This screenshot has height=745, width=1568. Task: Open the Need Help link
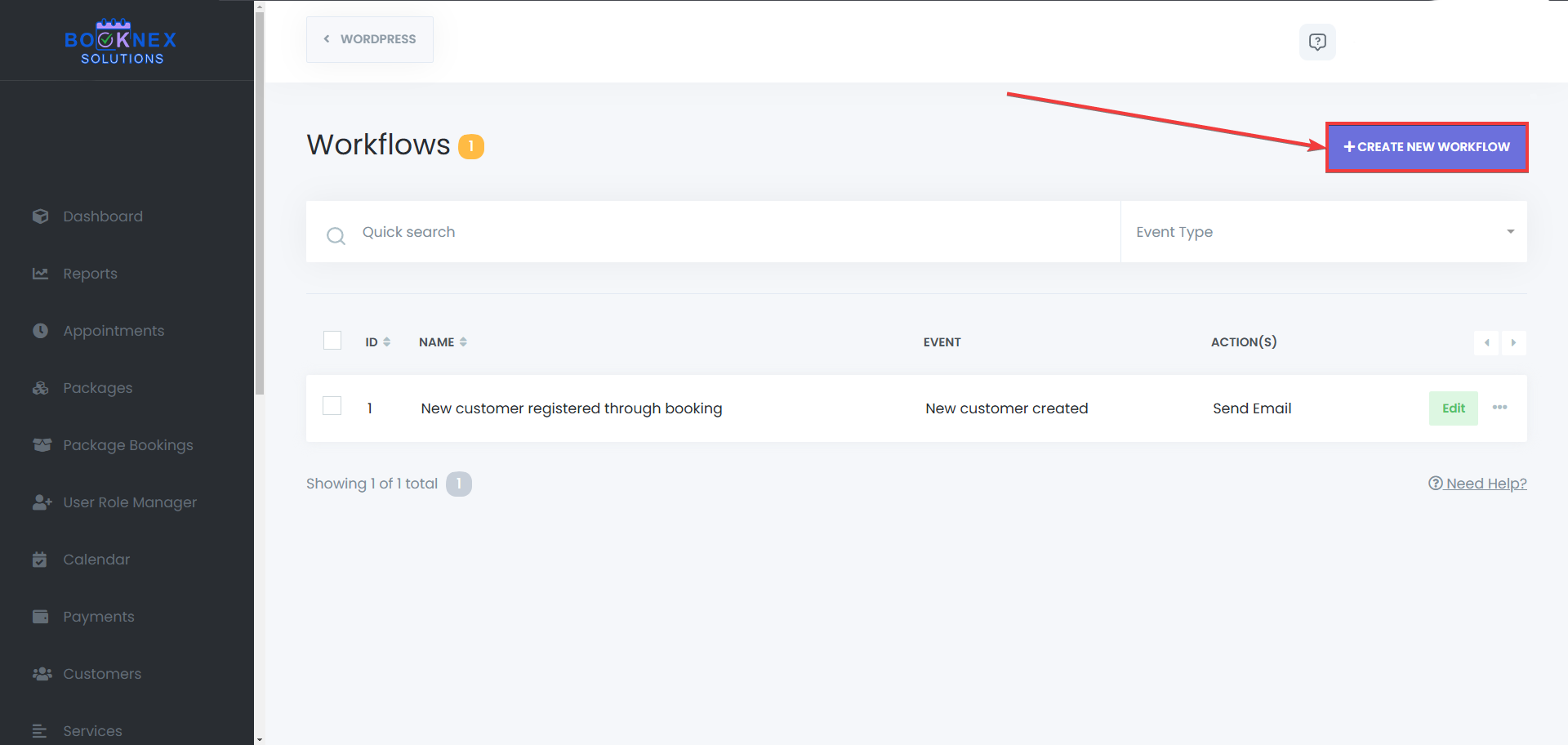click(1477, 483)
